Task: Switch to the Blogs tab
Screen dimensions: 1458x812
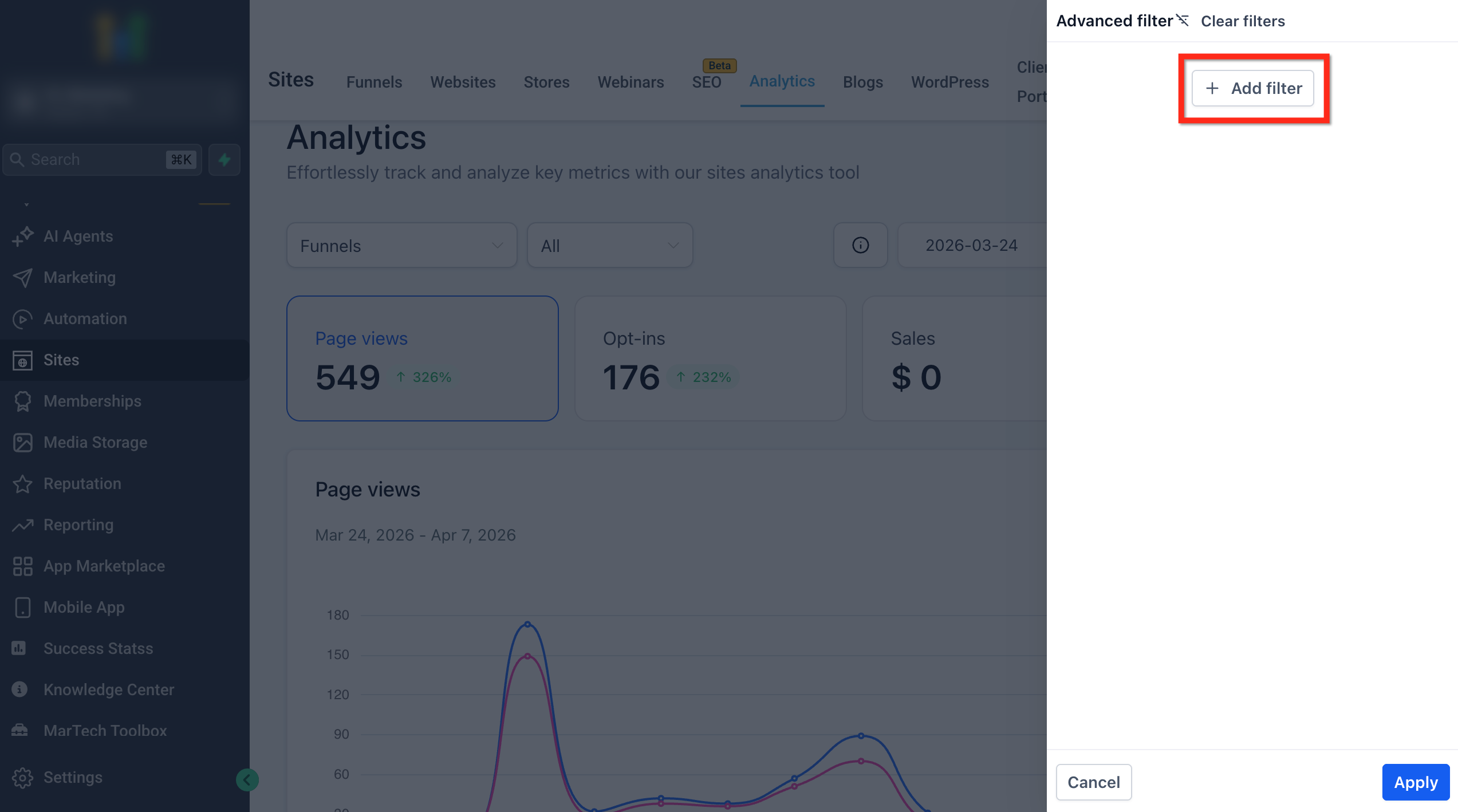Action: point(862,82)
